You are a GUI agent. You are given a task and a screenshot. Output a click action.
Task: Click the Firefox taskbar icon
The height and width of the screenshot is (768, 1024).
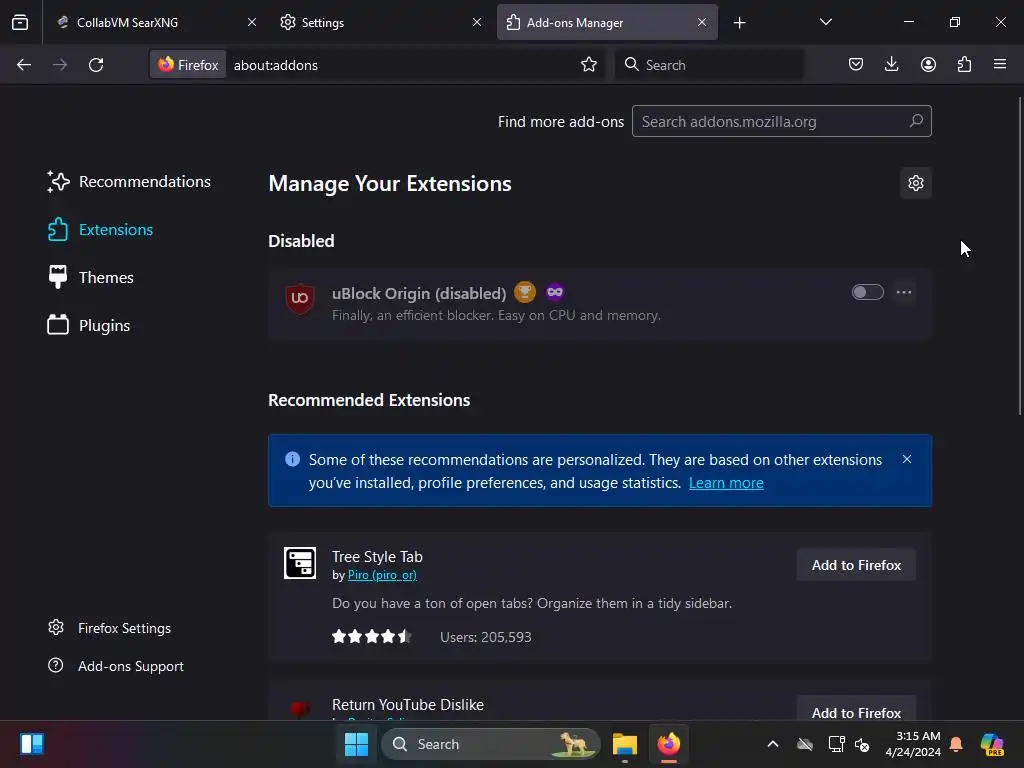(x=668, y=744)
